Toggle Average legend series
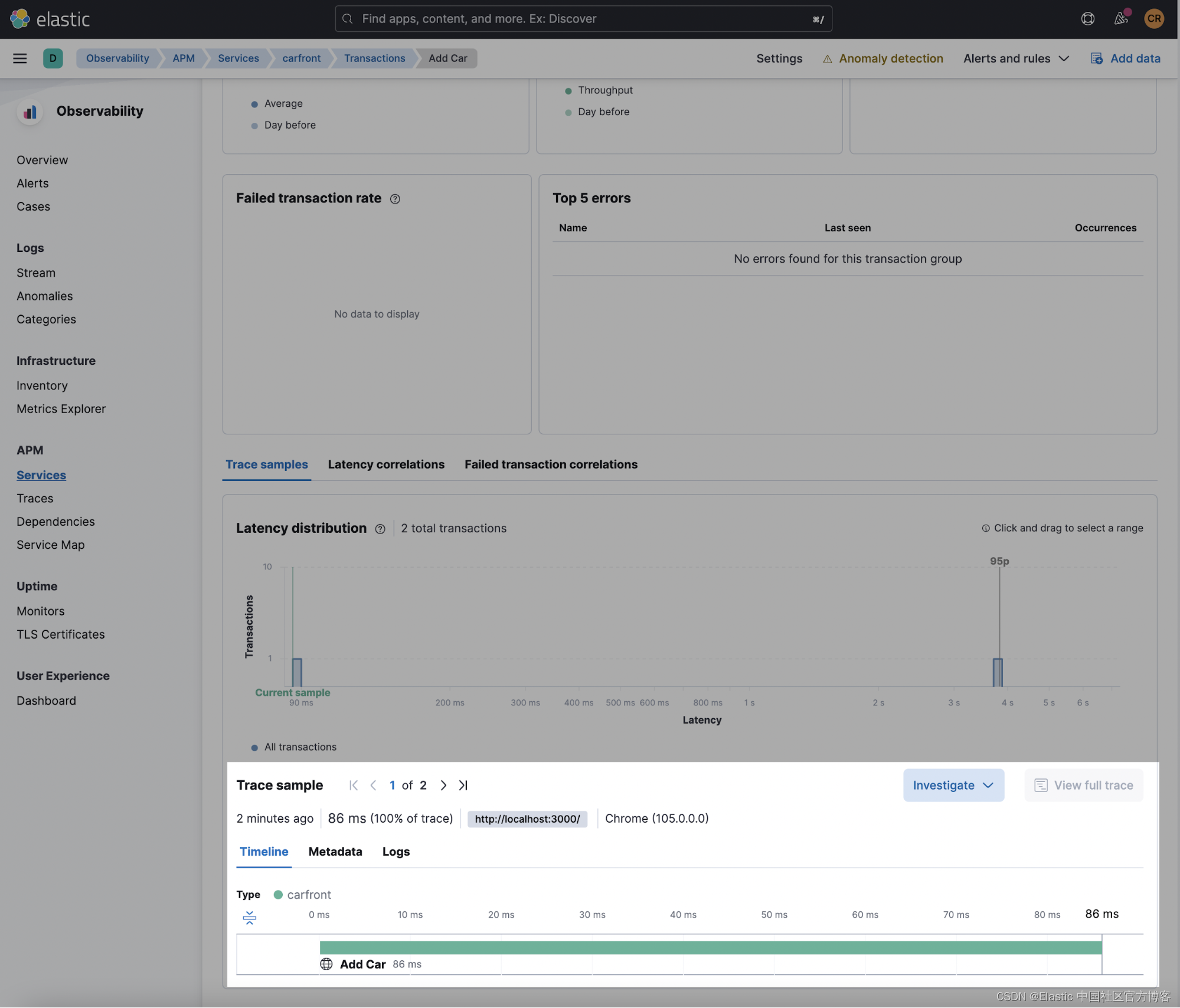The width and height of the screenshot is (1180, 1008). 283,103
